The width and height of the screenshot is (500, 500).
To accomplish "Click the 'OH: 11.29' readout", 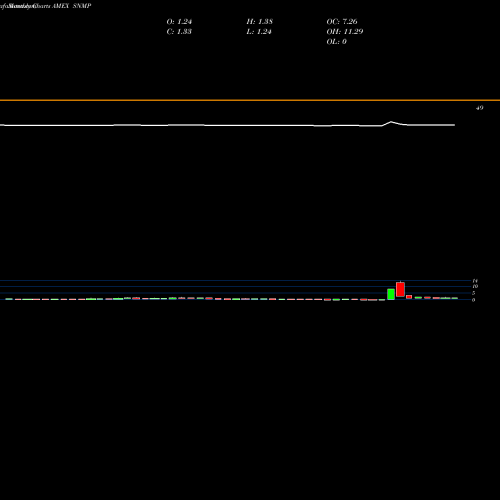I will 345,32.
